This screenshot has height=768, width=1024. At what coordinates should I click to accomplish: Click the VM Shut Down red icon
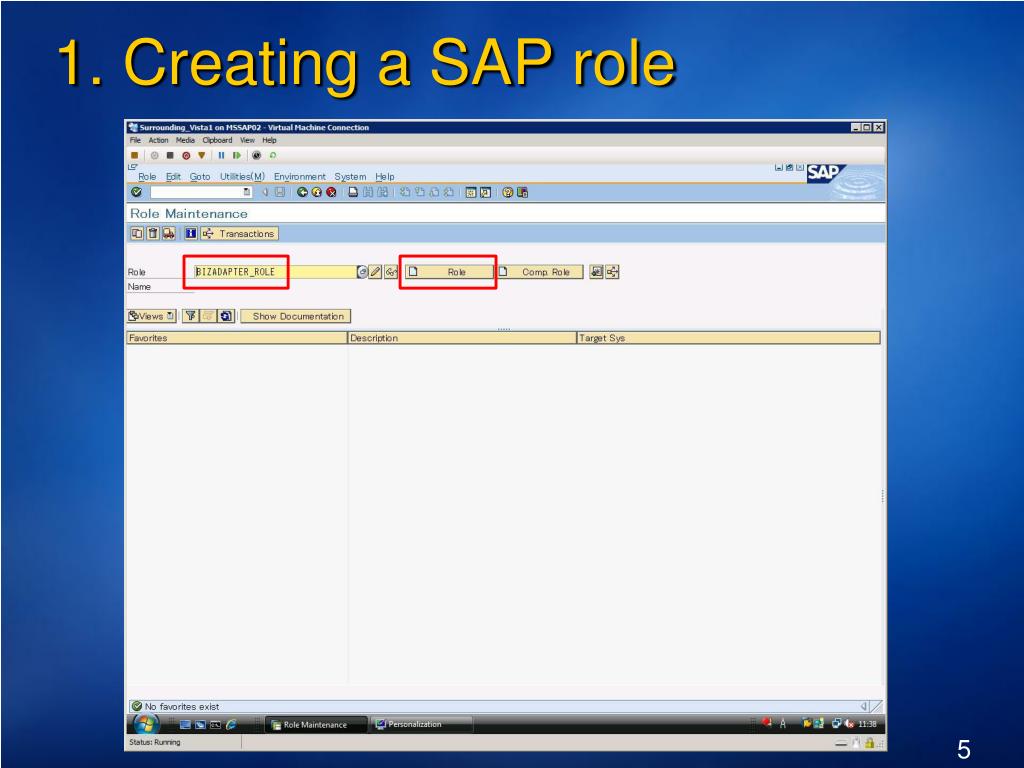pos(186,155)
